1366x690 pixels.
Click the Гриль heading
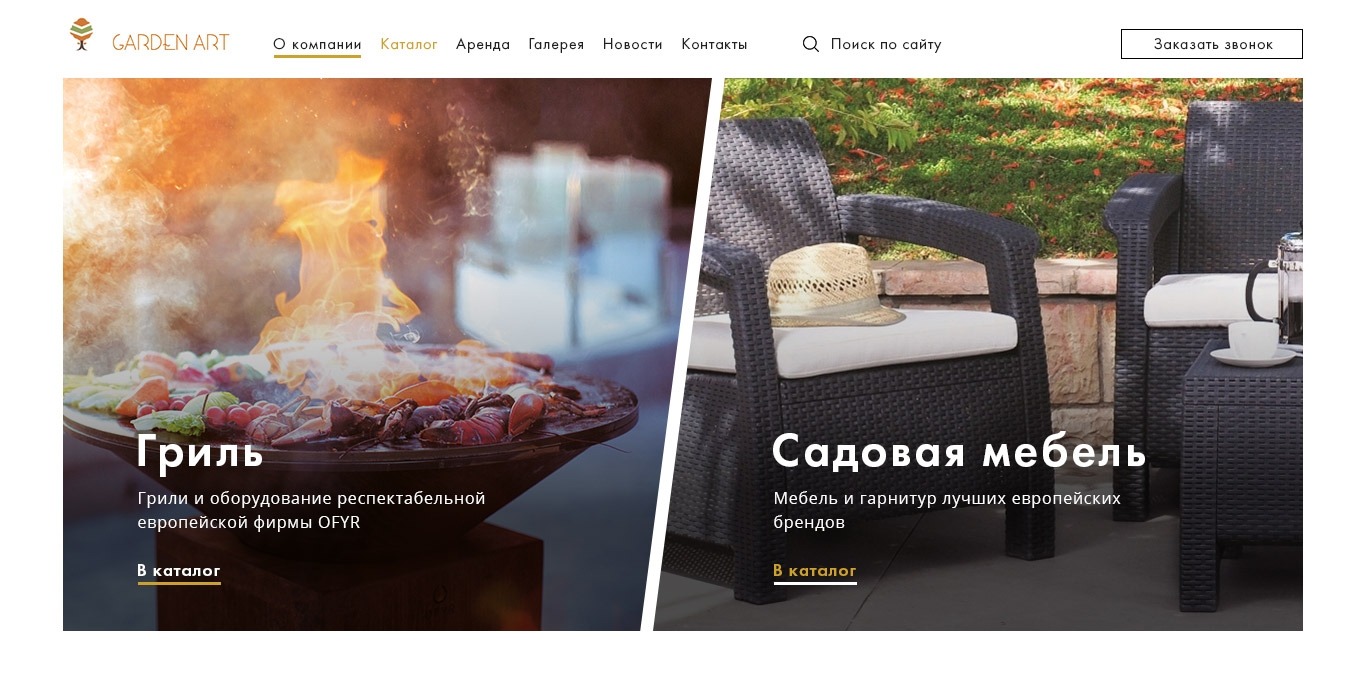(x=200, y=451)
